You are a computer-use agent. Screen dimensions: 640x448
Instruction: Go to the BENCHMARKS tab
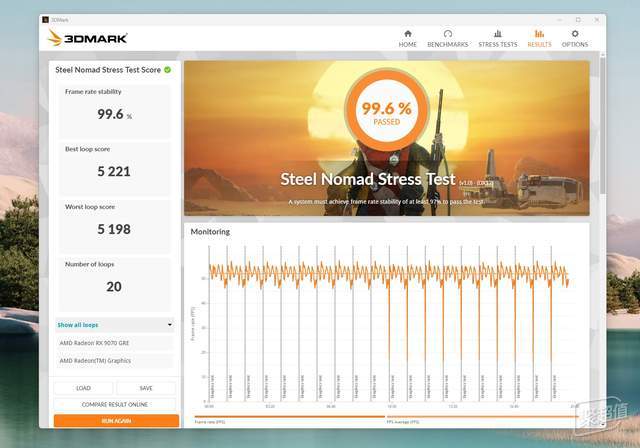[448, 39]
